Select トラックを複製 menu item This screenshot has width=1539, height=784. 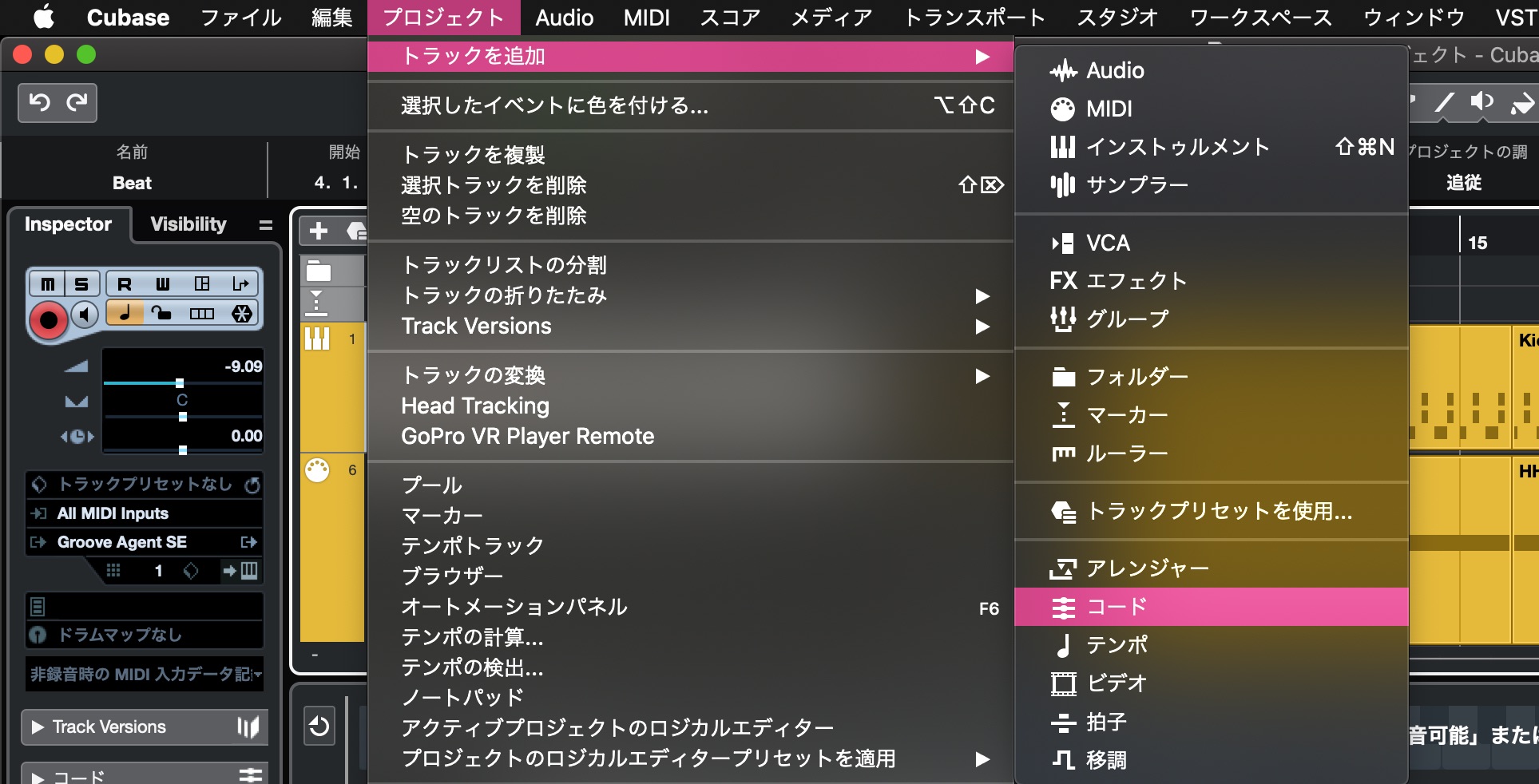click(x=691, y=155)
